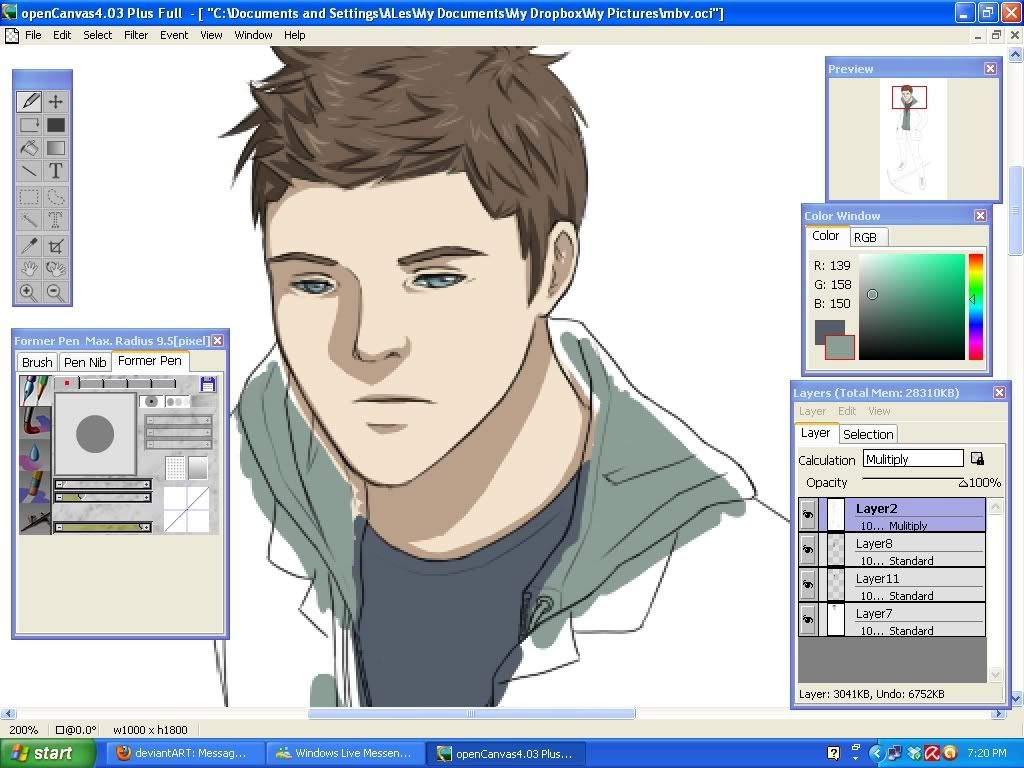1024x768 pixels.
Task: Toggle visibility of Layer8
Action: 808,550
